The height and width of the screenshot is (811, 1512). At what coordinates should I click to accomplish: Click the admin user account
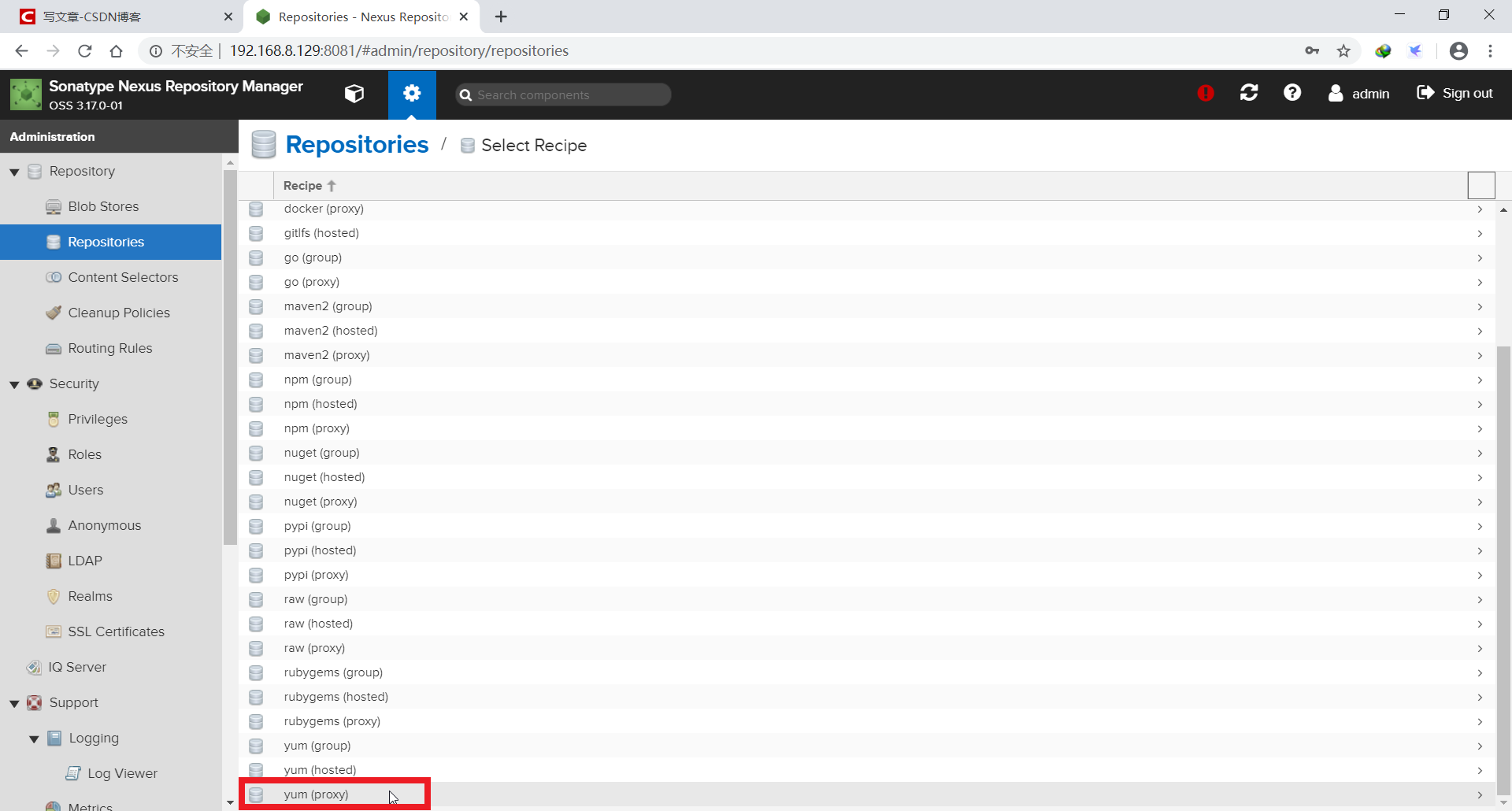[x=1359, y=94]
